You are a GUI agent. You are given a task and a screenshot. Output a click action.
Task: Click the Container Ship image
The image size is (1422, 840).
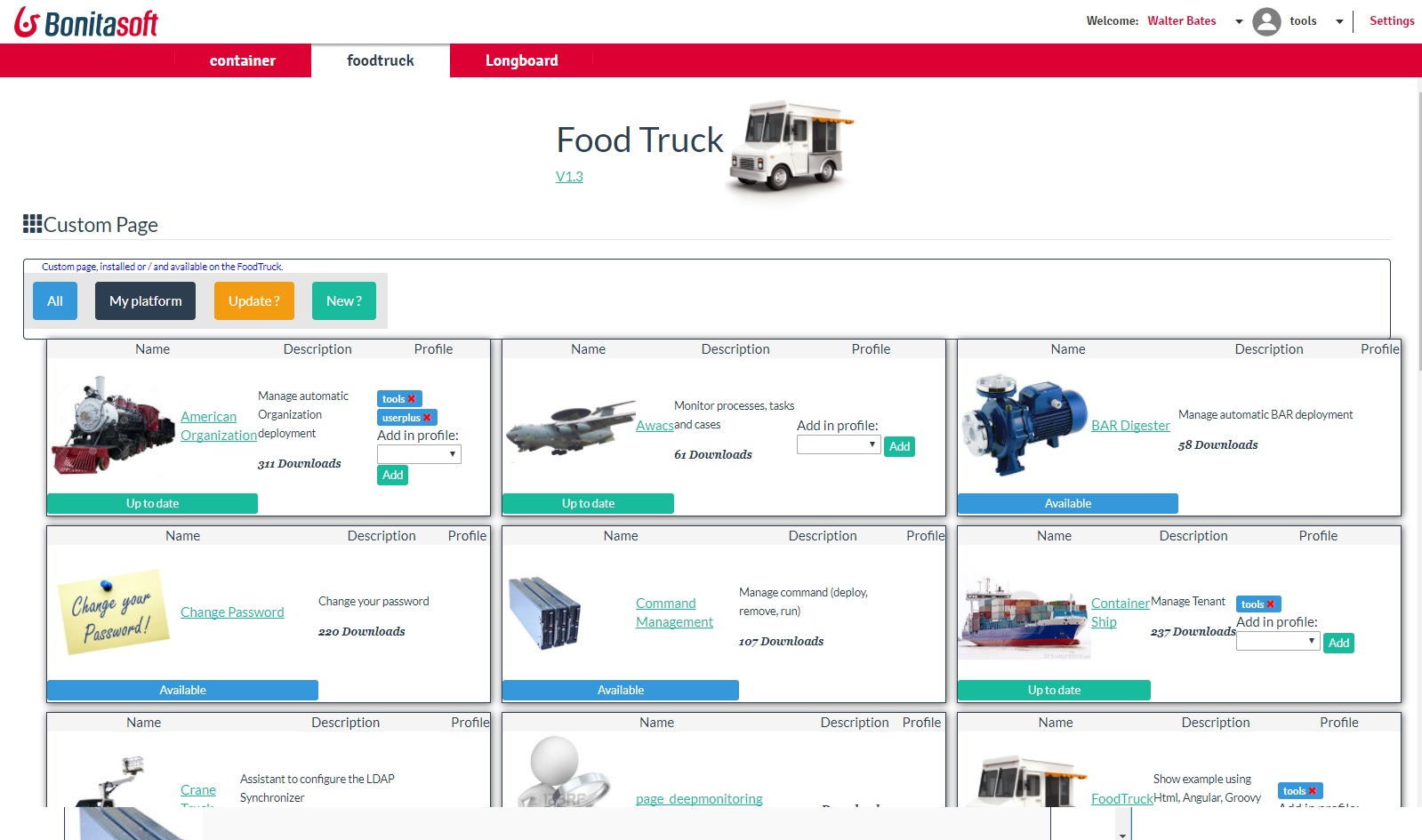(1024, 617)
